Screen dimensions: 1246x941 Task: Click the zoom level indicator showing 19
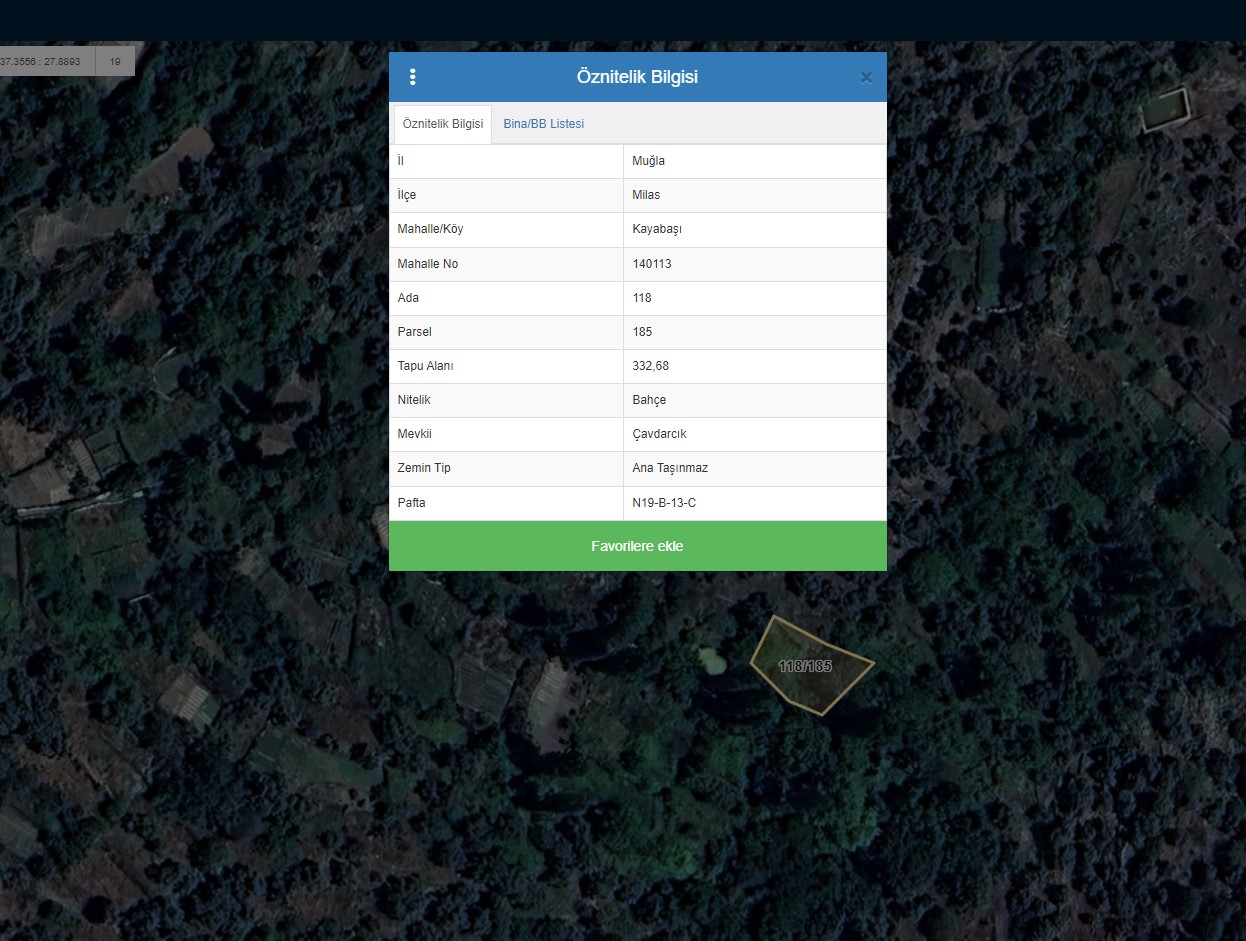click(115, 61)
